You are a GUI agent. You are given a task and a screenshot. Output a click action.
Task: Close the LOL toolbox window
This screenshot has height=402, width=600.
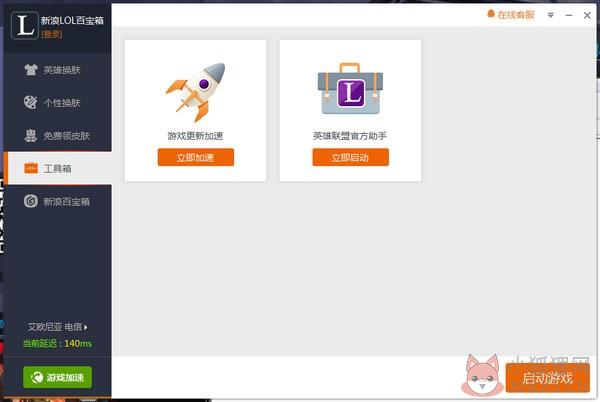[587, 15]
